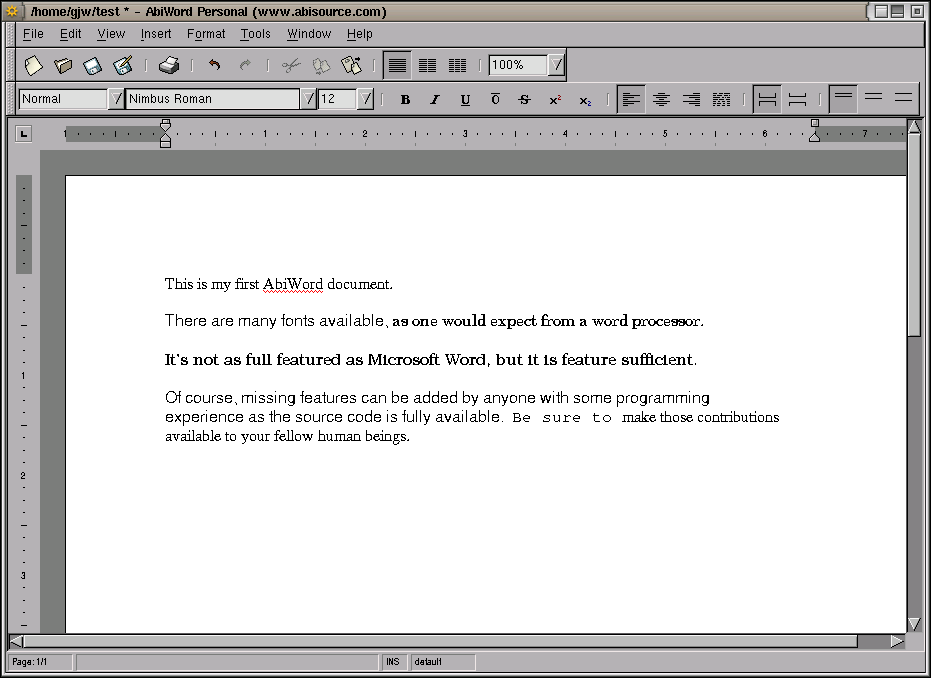Open the Format menu
The height and width of the screenshot is (678, 931).
click(206, 33)
